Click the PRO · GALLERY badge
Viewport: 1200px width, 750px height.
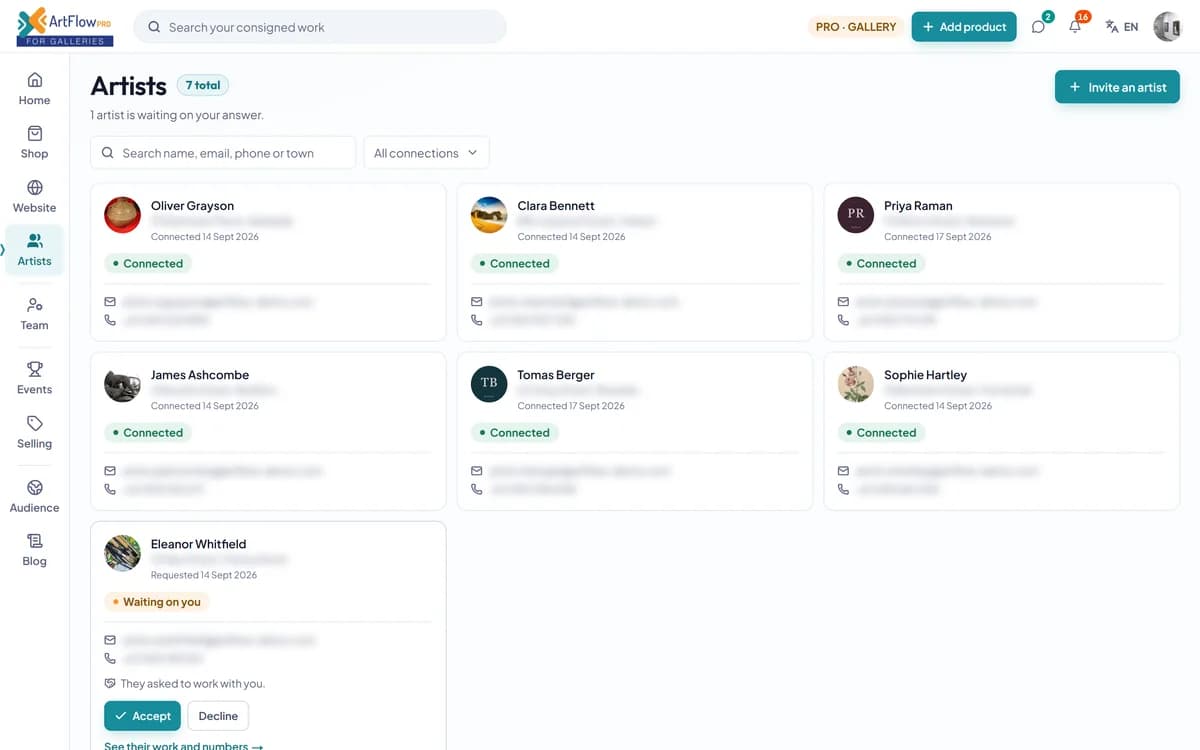(x=856, y=27)
